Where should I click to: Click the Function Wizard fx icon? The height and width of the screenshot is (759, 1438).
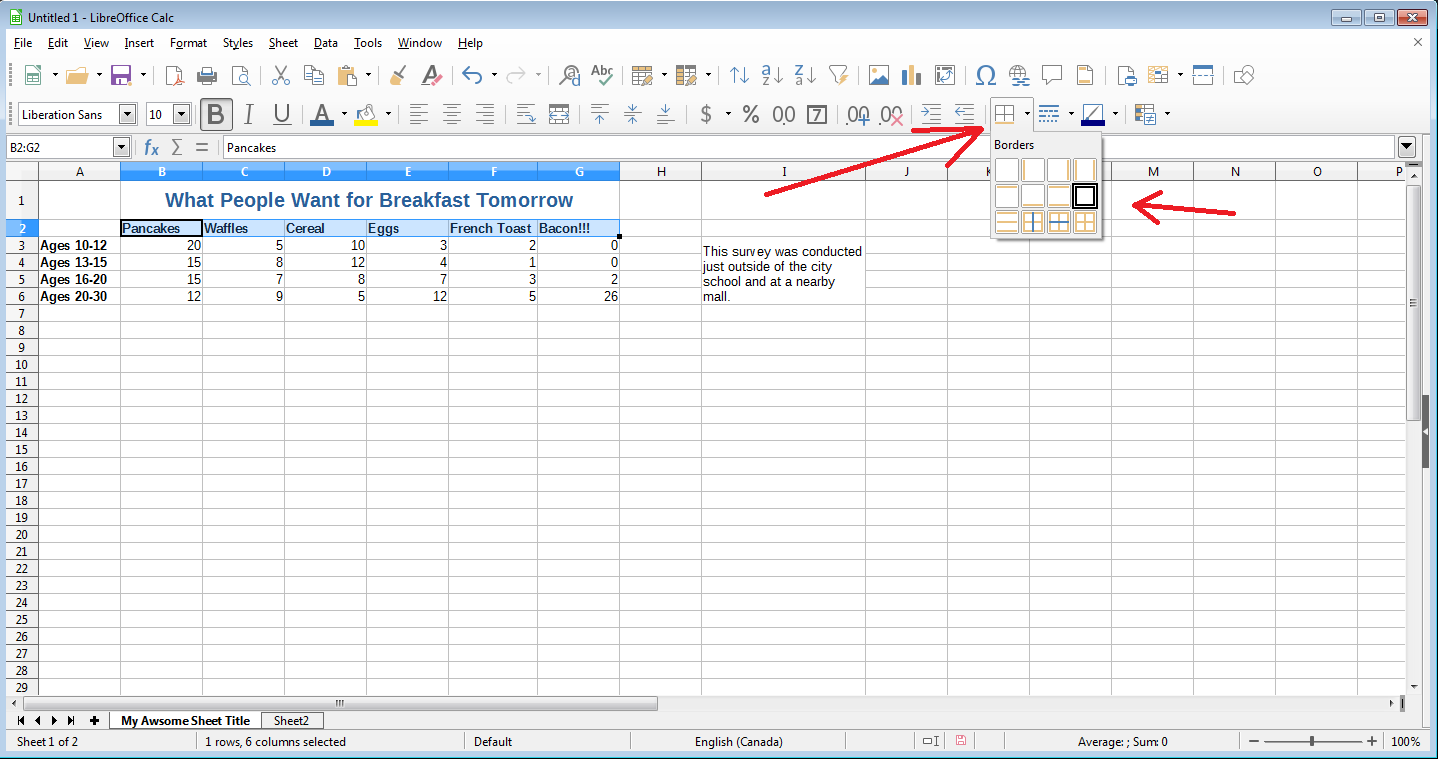point(152,147)
